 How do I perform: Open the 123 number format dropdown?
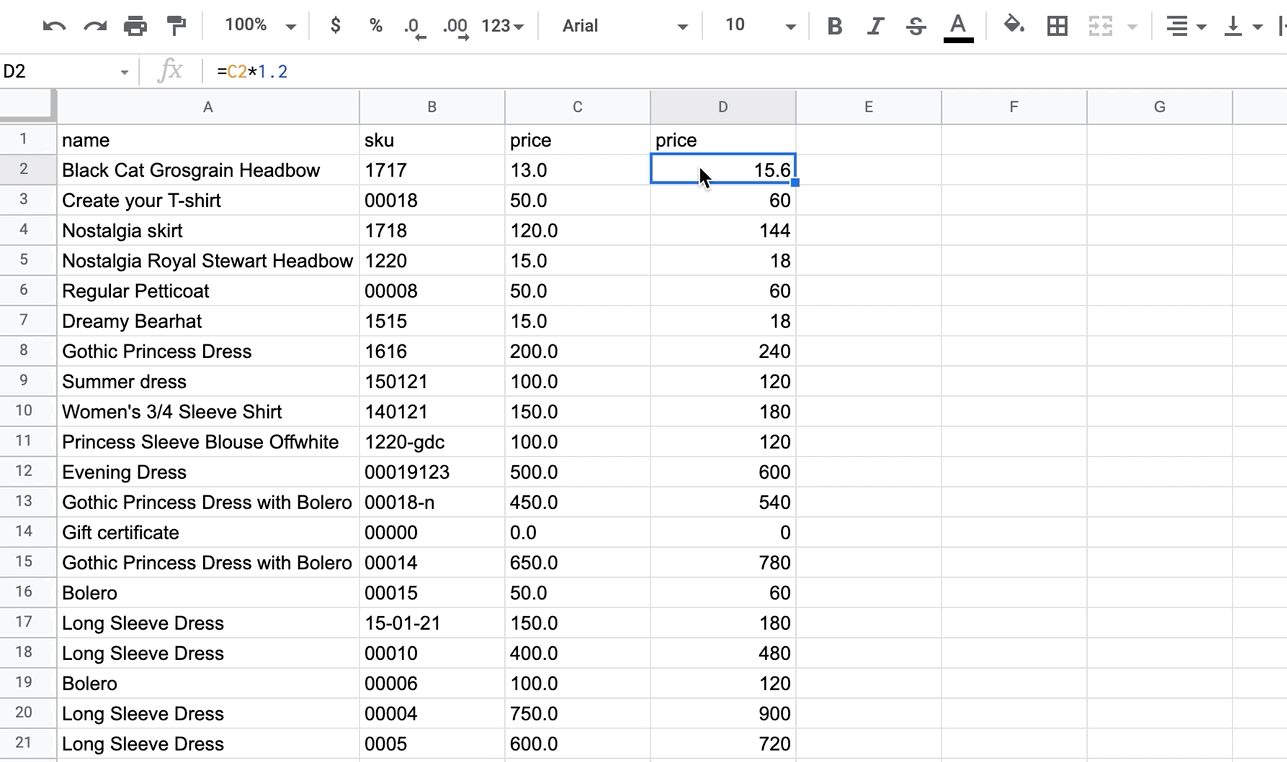click(x=502, y=26)
